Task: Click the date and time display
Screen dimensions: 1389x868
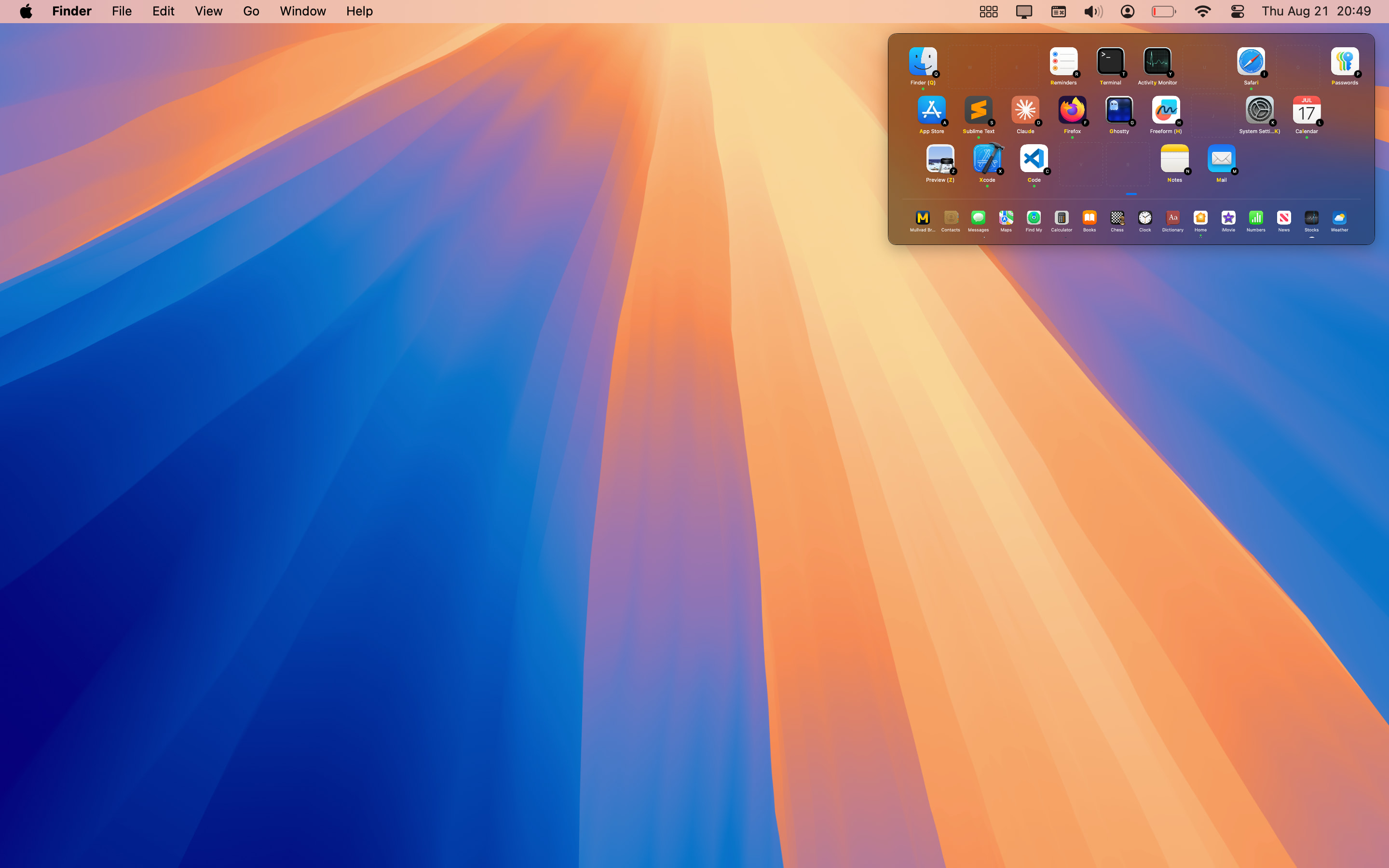Action: click(1316, 12)
